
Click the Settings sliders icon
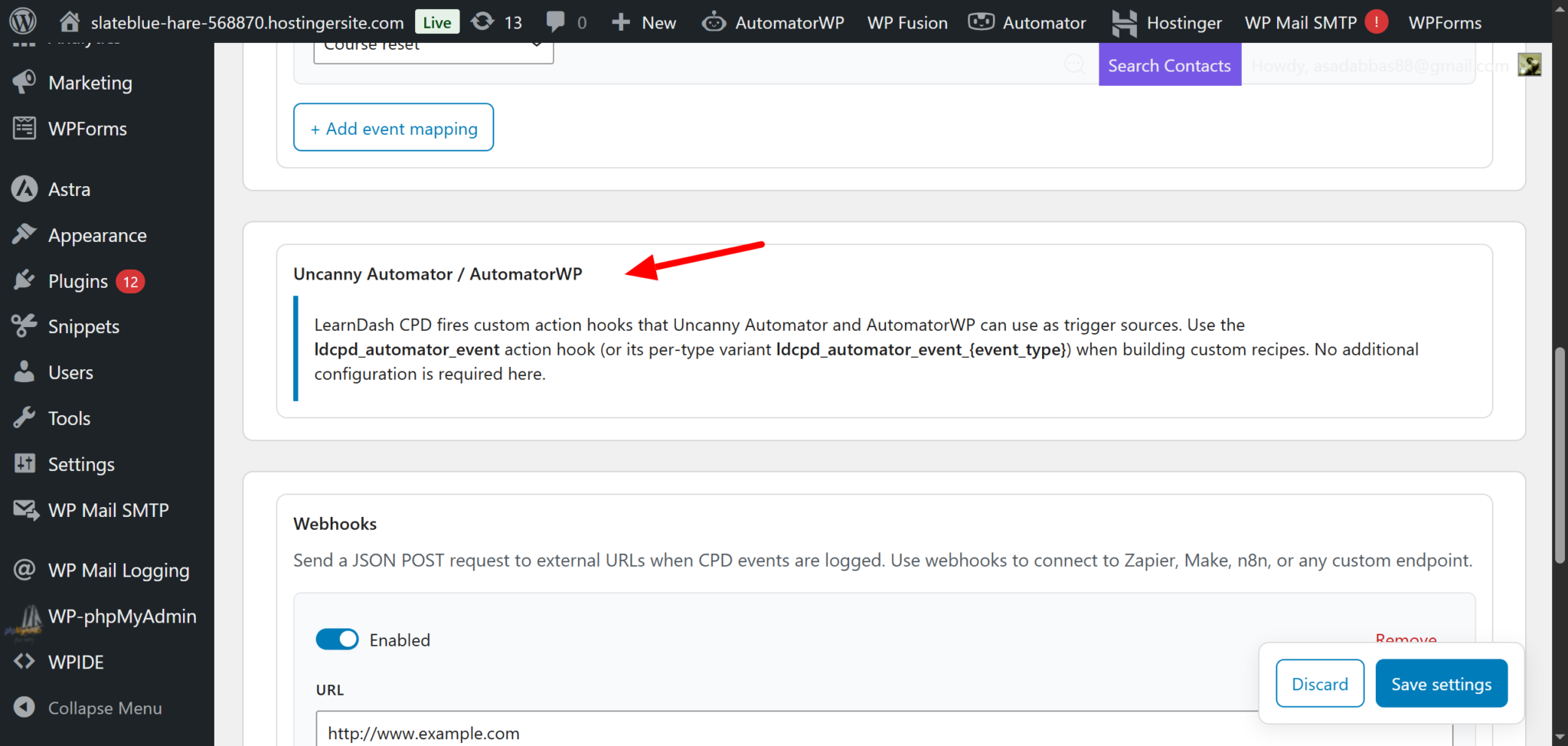click(x=24, y=463)
